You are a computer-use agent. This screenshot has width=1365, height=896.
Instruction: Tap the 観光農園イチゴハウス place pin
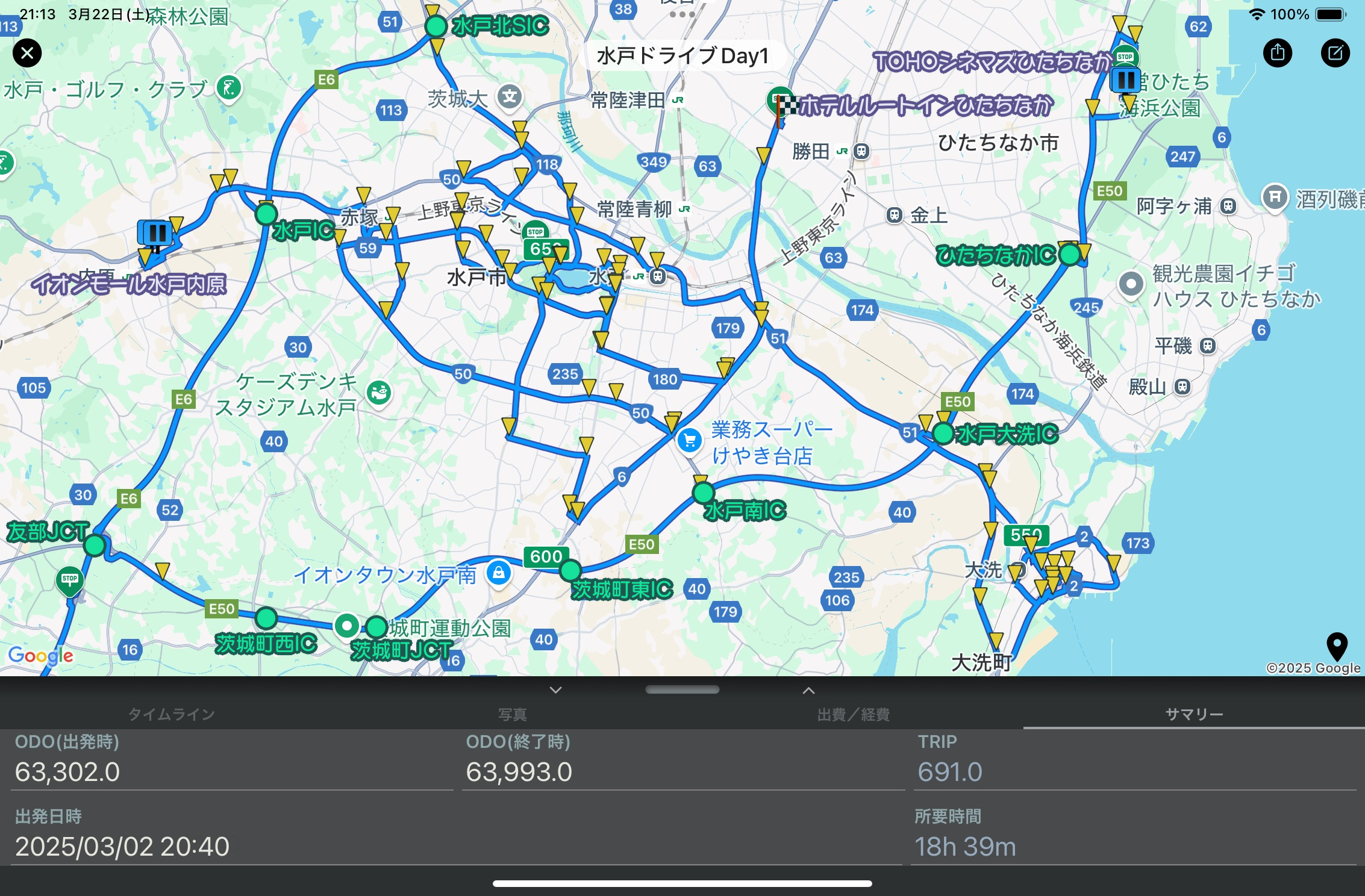click(x=1131, y=284)
